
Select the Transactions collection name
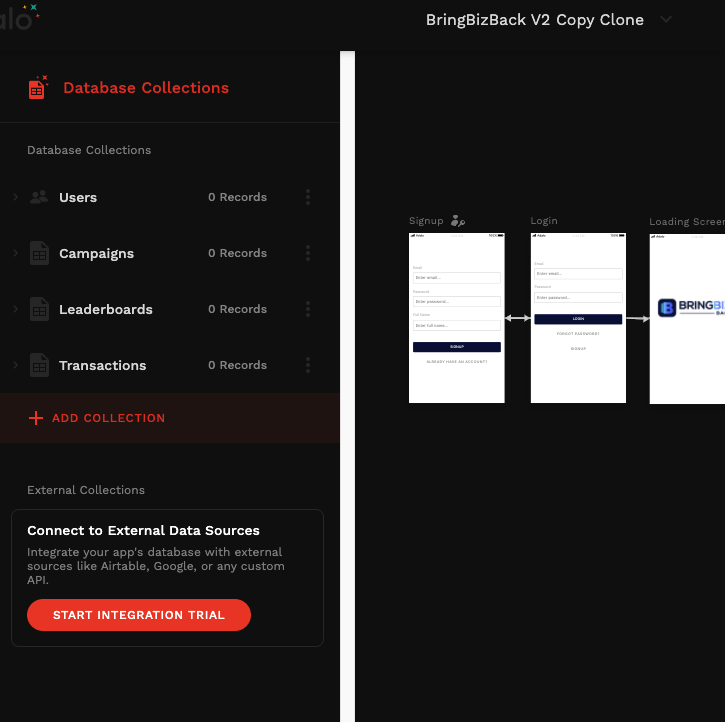(x=103, y=365)
